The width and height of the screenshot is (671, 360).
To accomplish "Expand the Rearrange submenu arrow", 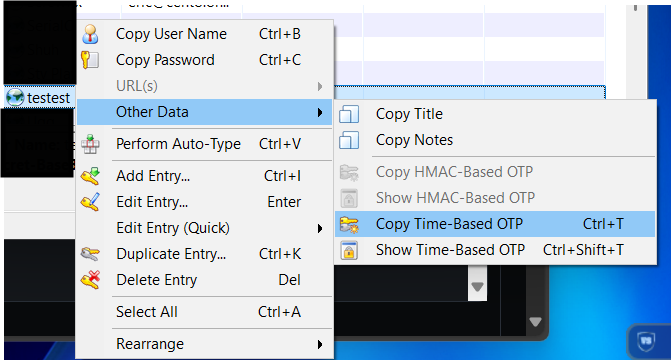I will pyautogui.click(x=320, y=344).
